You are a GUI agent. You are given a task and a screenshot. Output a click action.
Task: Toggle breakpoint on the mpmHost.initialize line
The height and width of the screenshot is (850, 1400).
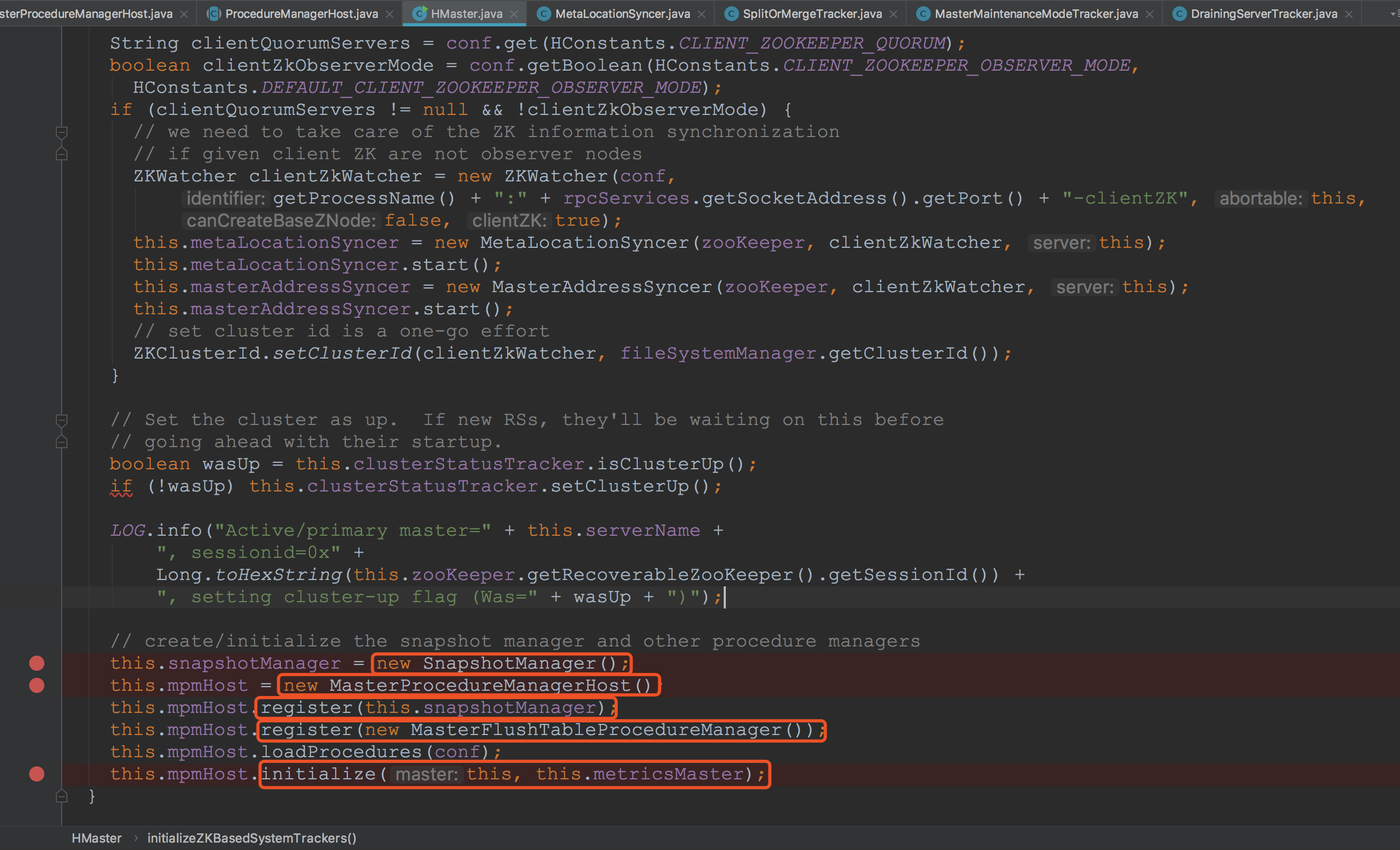pos(37,774)
